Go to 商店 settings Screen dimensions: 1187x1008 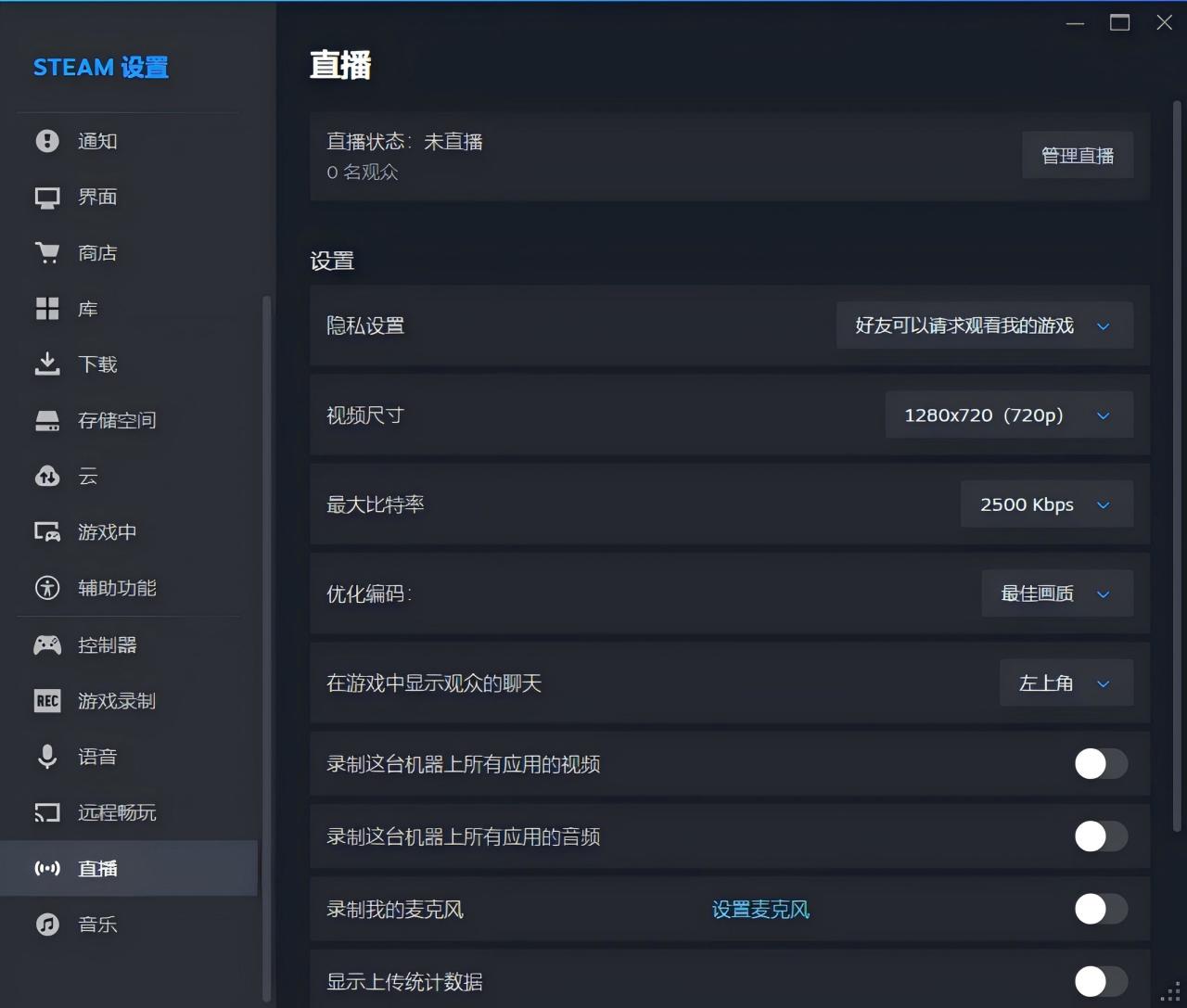point(129,252)
